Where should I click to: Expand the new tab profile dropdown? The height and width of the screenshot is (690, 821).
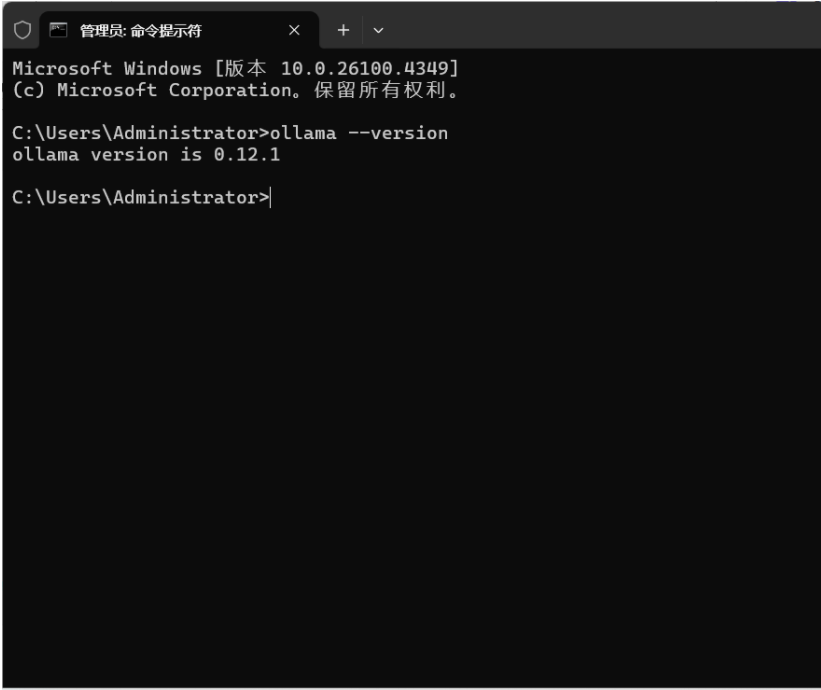click(x=378, y=31)
